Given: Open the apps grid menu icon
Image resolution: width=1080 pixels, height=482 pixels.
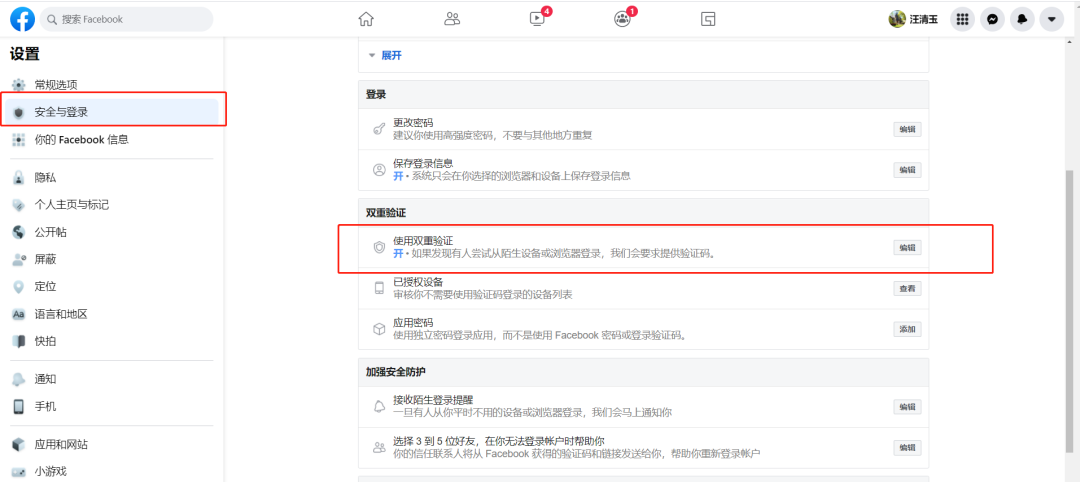Looking at the screenshot, I should coord(962,19).
